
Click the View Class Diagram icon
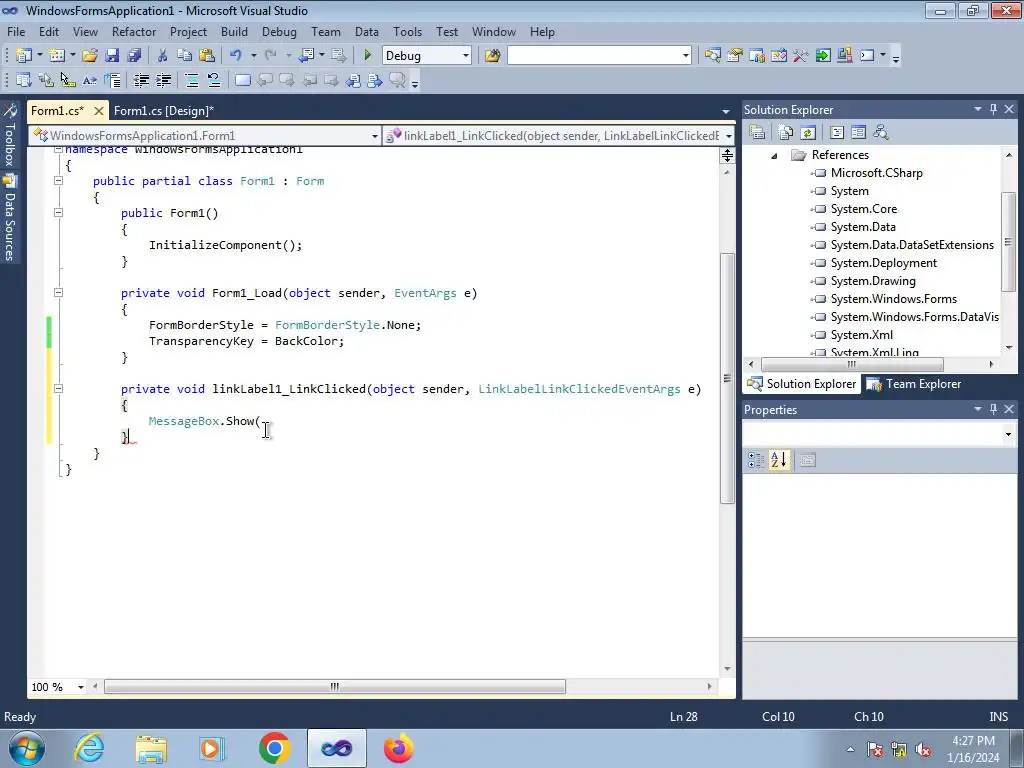click(881, 133)
